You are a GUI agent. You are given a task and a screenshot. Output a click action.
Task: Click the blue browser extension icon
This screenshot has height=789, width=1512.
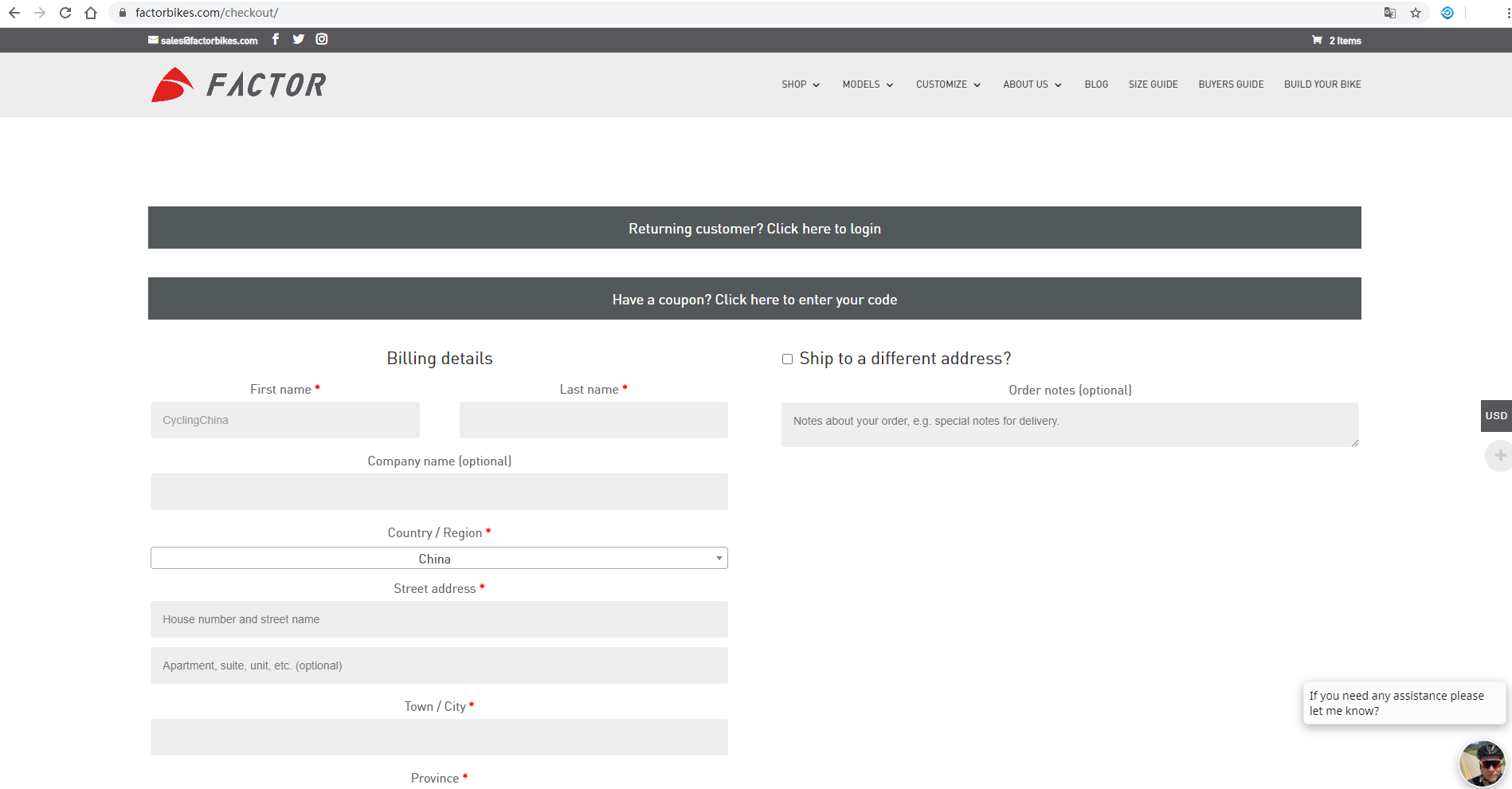point(1447,13)
